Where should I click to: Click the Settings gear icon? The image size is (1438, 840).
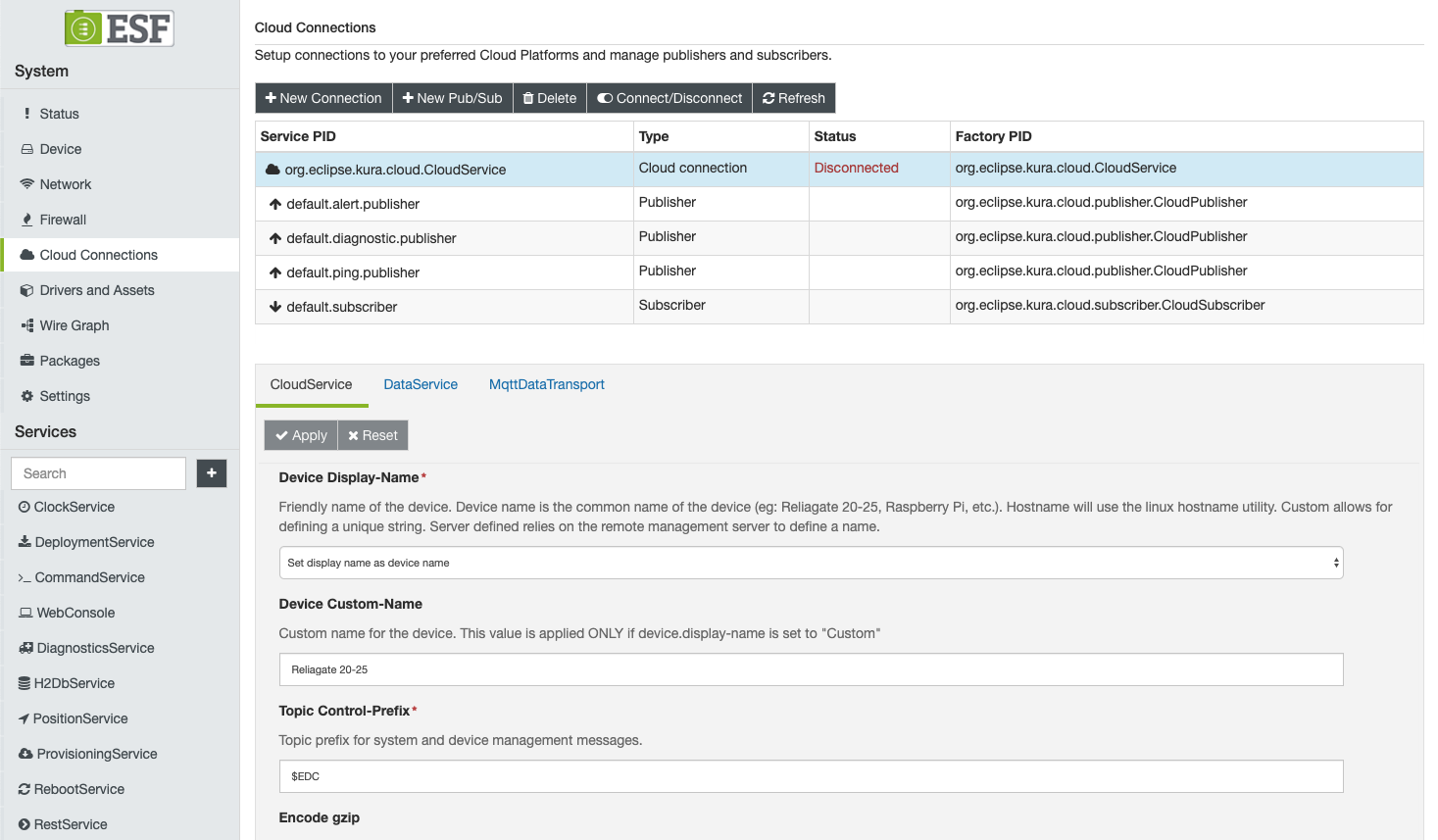27,396
